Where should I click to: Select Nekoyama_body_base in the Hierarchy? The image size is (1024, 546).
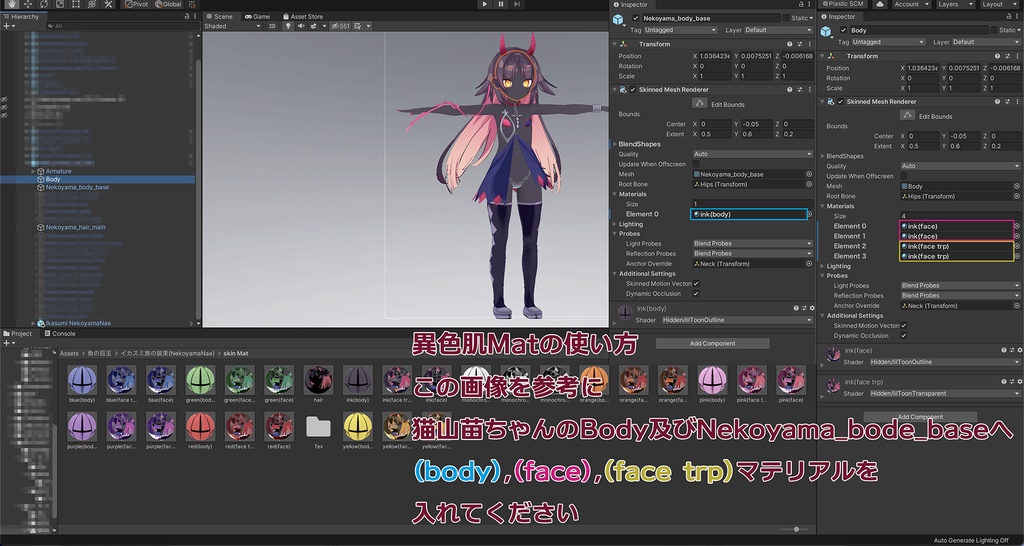(77, 187)
